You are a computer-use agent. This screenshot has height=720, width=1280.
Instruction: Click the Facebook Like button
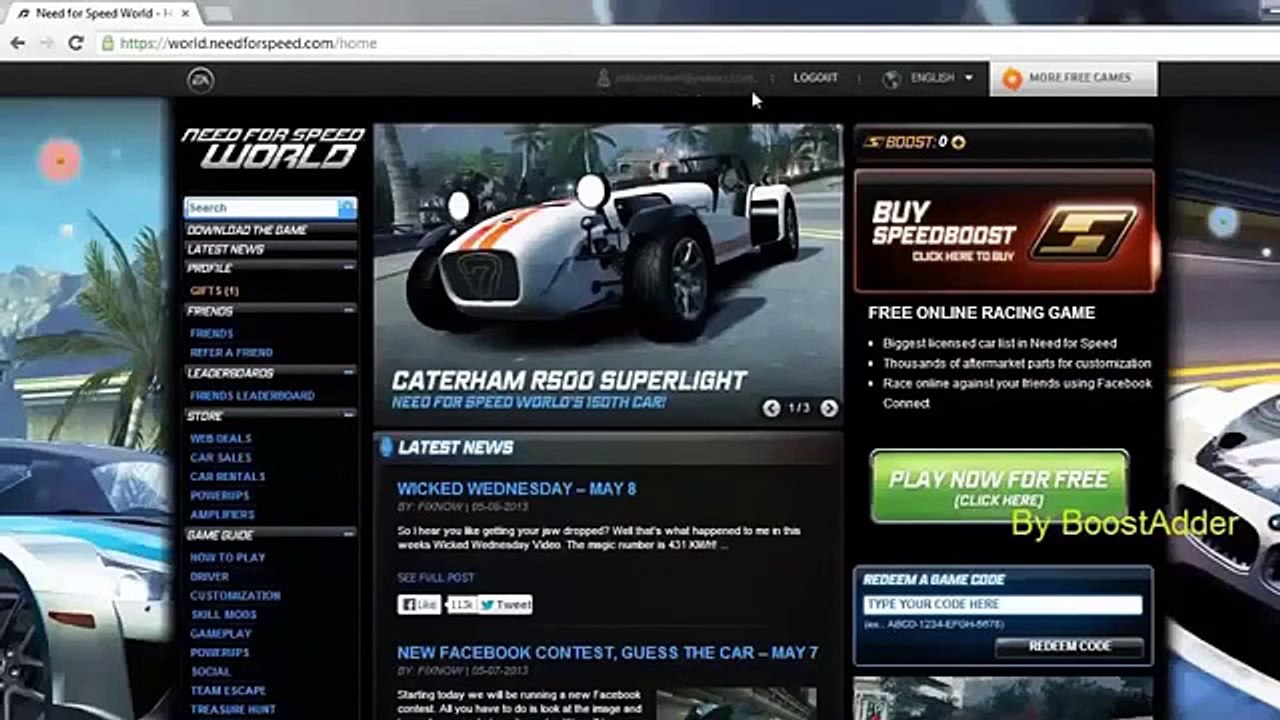(419, 605)
